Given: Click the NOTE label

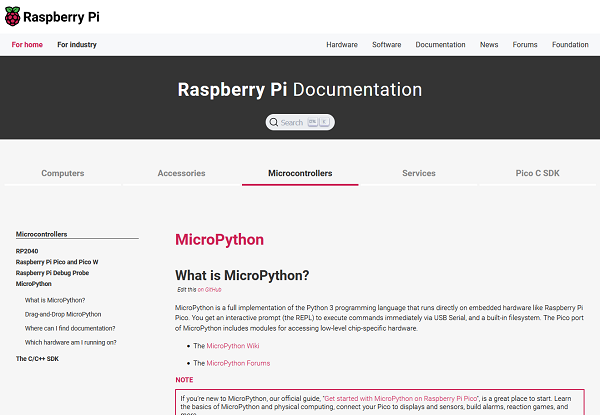Looking at the screenshot, I should (x=184, y=380).
